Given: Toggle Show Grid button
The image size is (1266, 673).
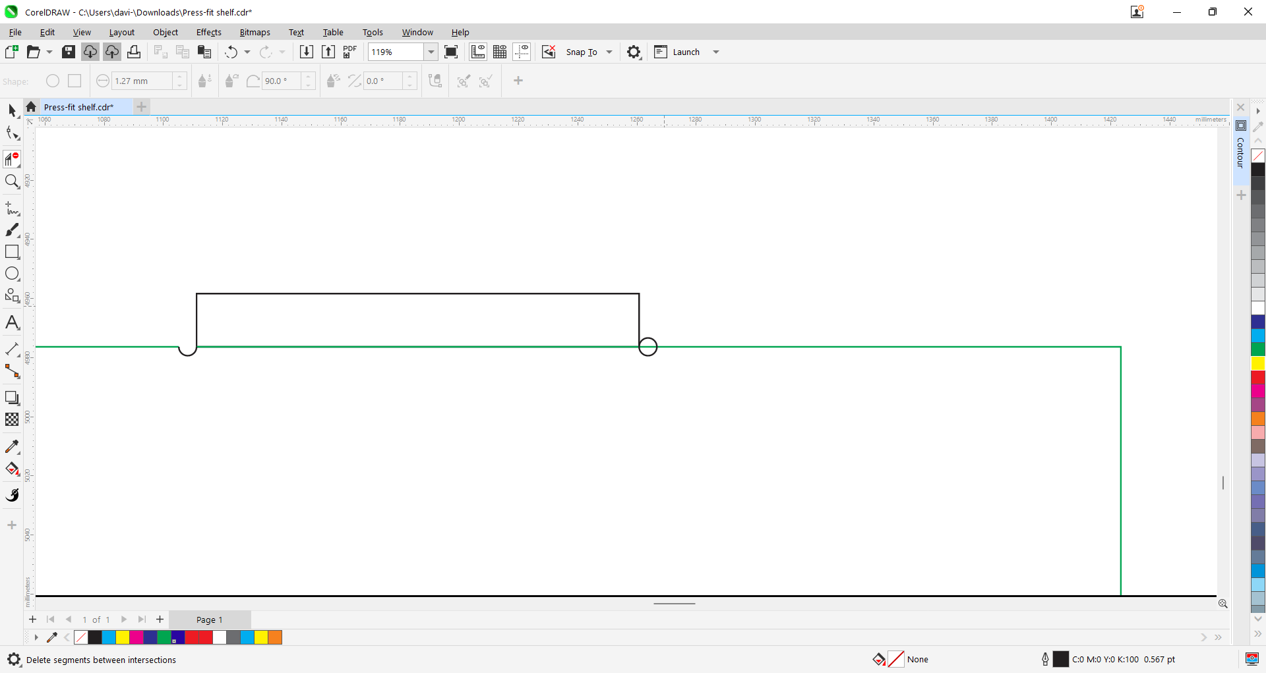Looking at the screenshot, I should pos(500,52).
